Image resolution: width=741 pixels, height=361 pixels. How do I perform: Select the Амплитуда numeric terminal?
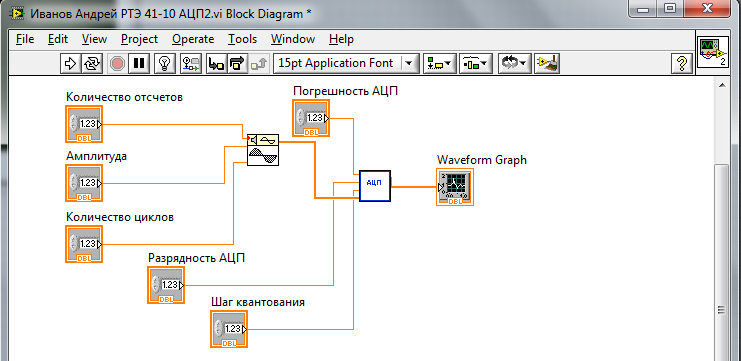pos(84,183)
